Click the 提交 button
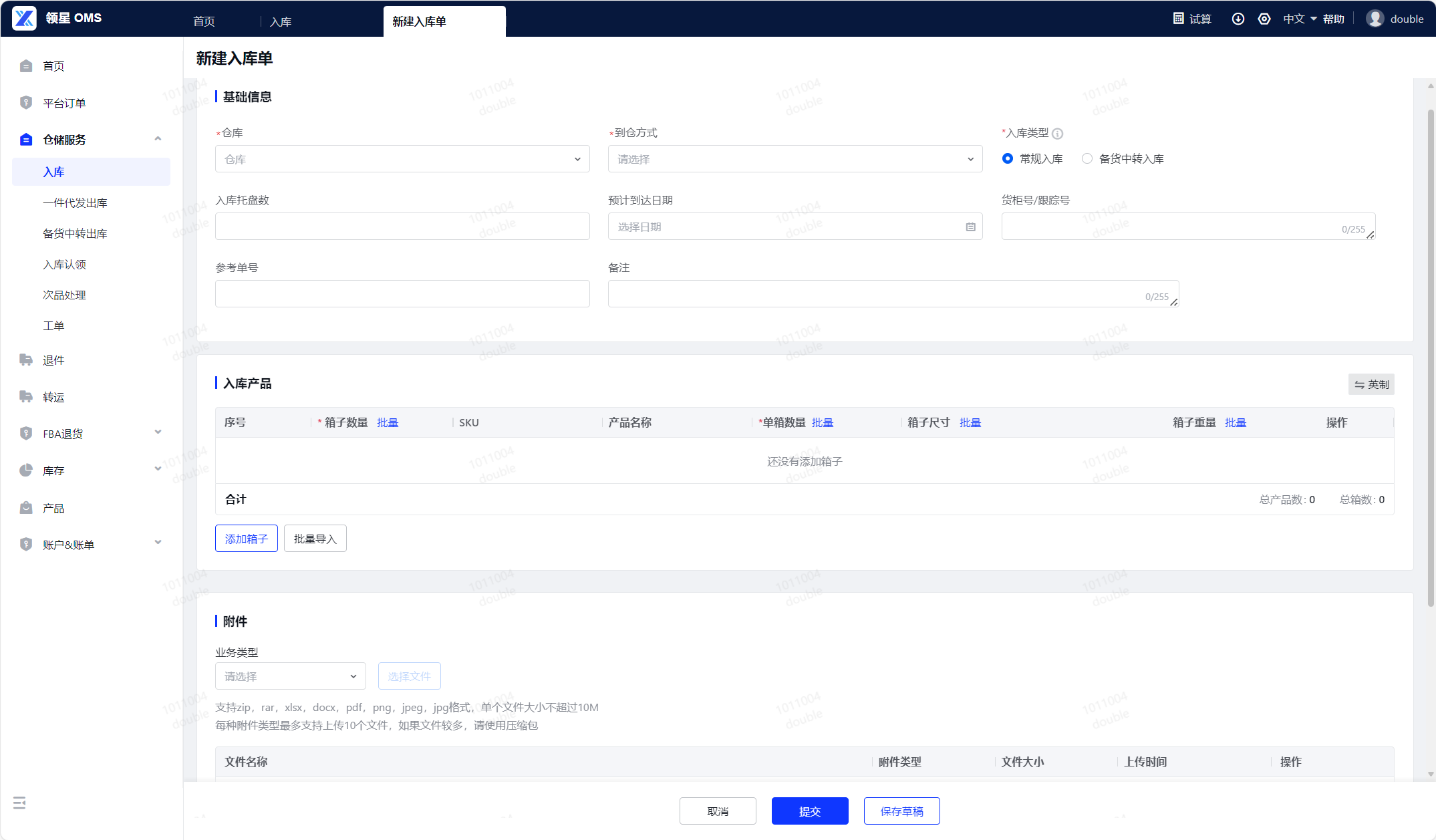 810,811
